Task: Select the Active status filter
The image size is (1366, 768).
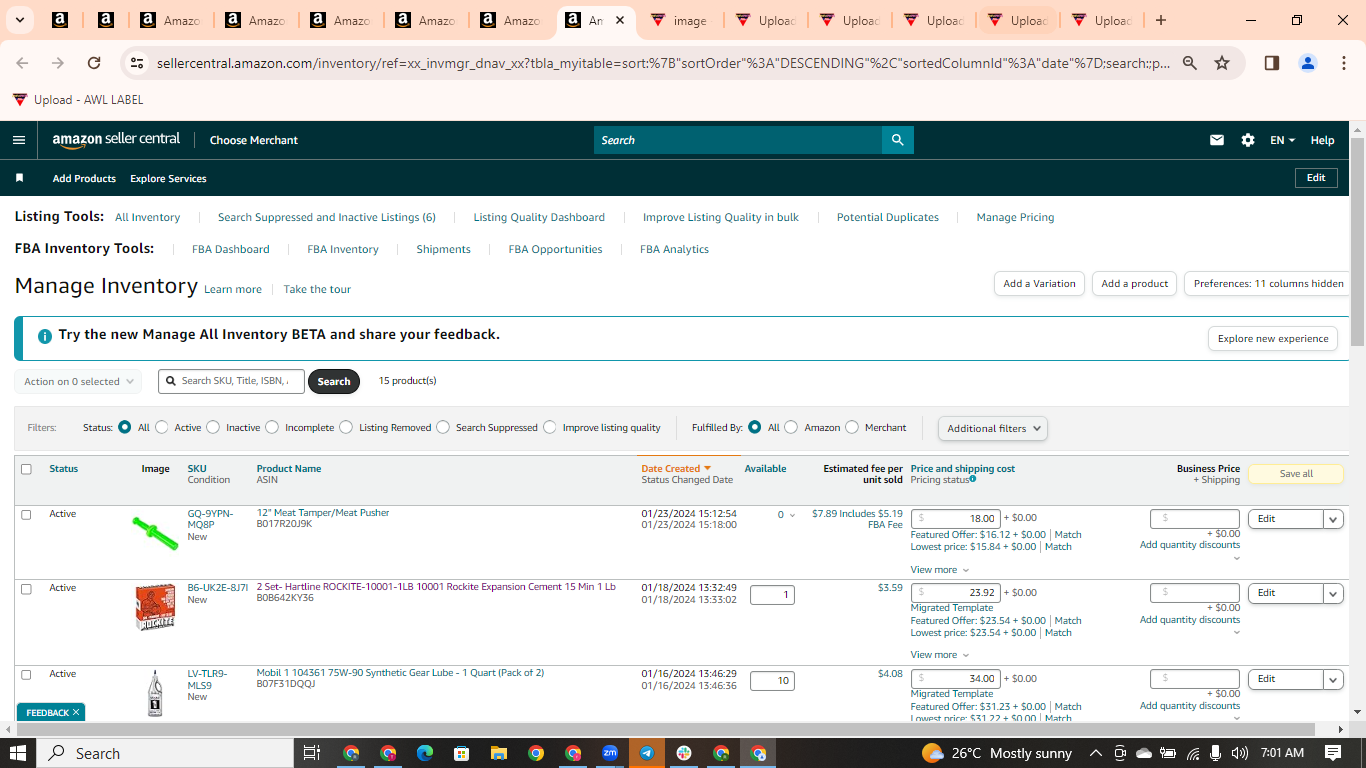Action: (162, 427)
